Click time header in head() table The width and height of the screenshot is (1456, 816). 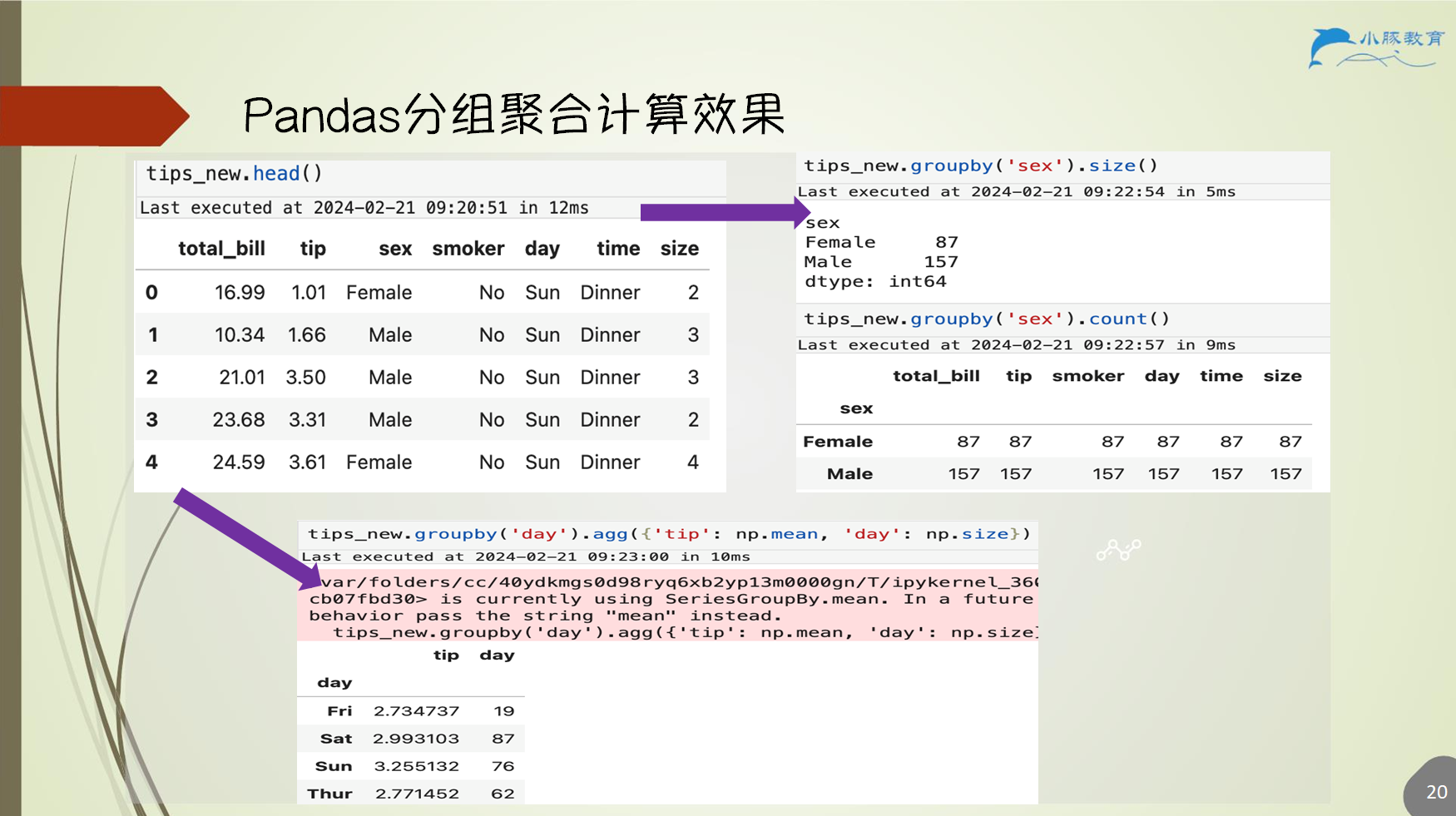pyautogui.click(x=618, y=249)
